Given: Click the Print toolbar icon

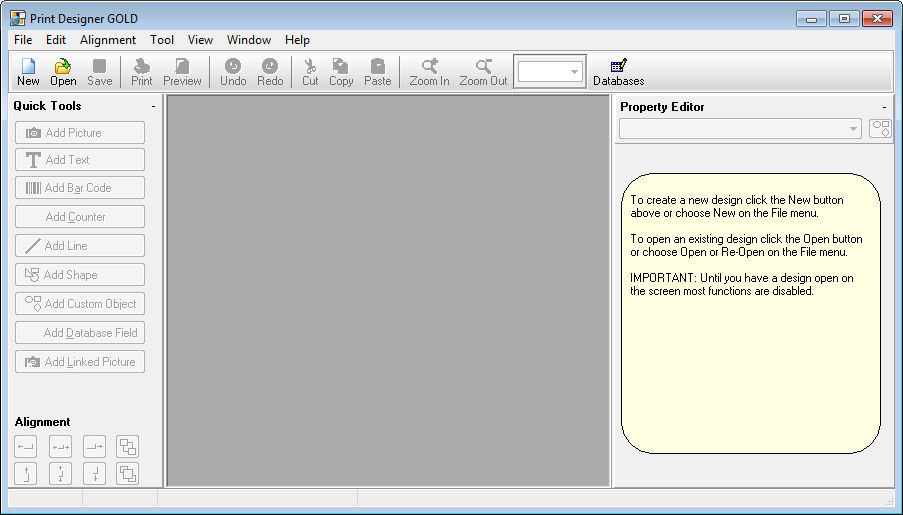Looking at the screenshot, I should pyautogui.click(x=142, y=73).
